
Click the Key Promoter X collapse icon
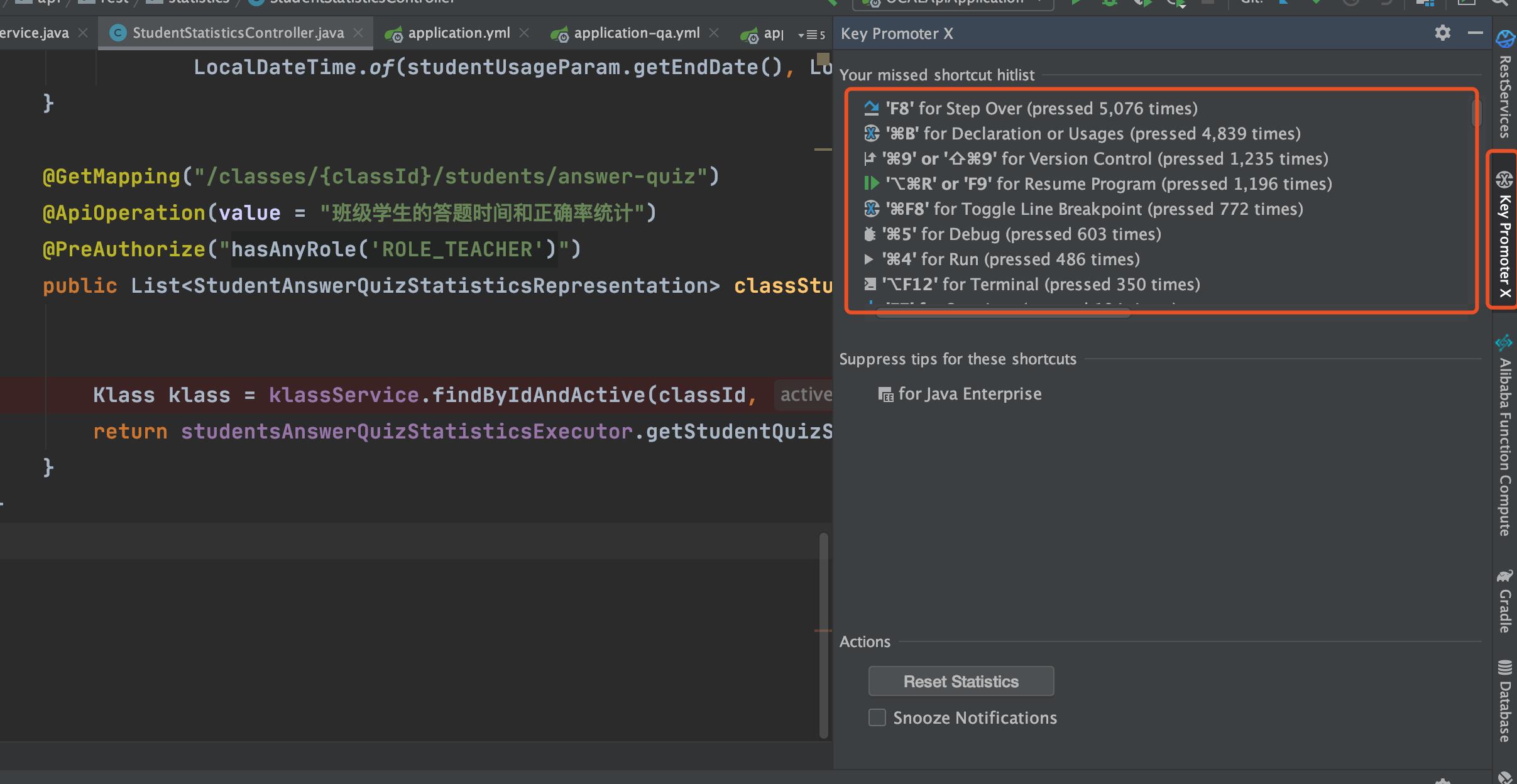1475,32
